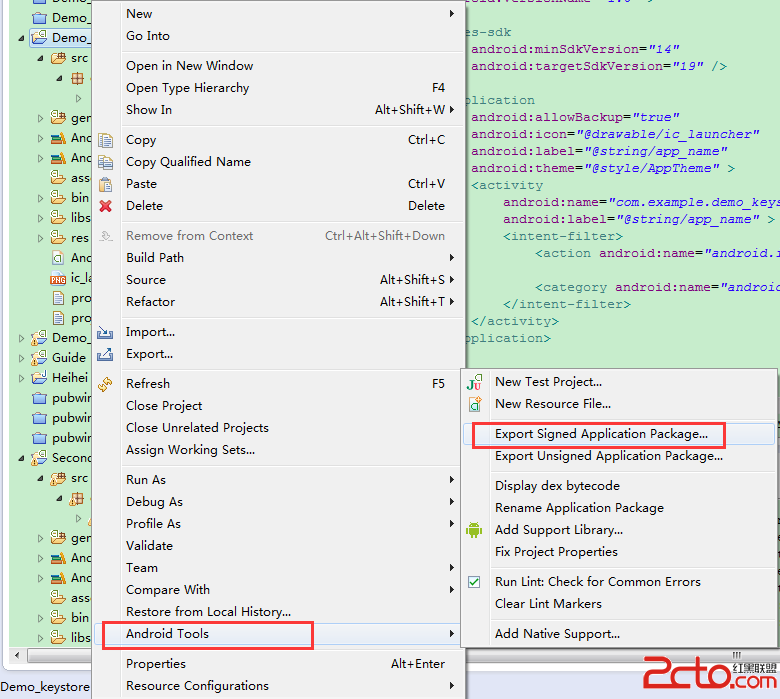Expand the res folder node
Image resolution: width=780 pixels, height=699 pixels.
(40, 238)
